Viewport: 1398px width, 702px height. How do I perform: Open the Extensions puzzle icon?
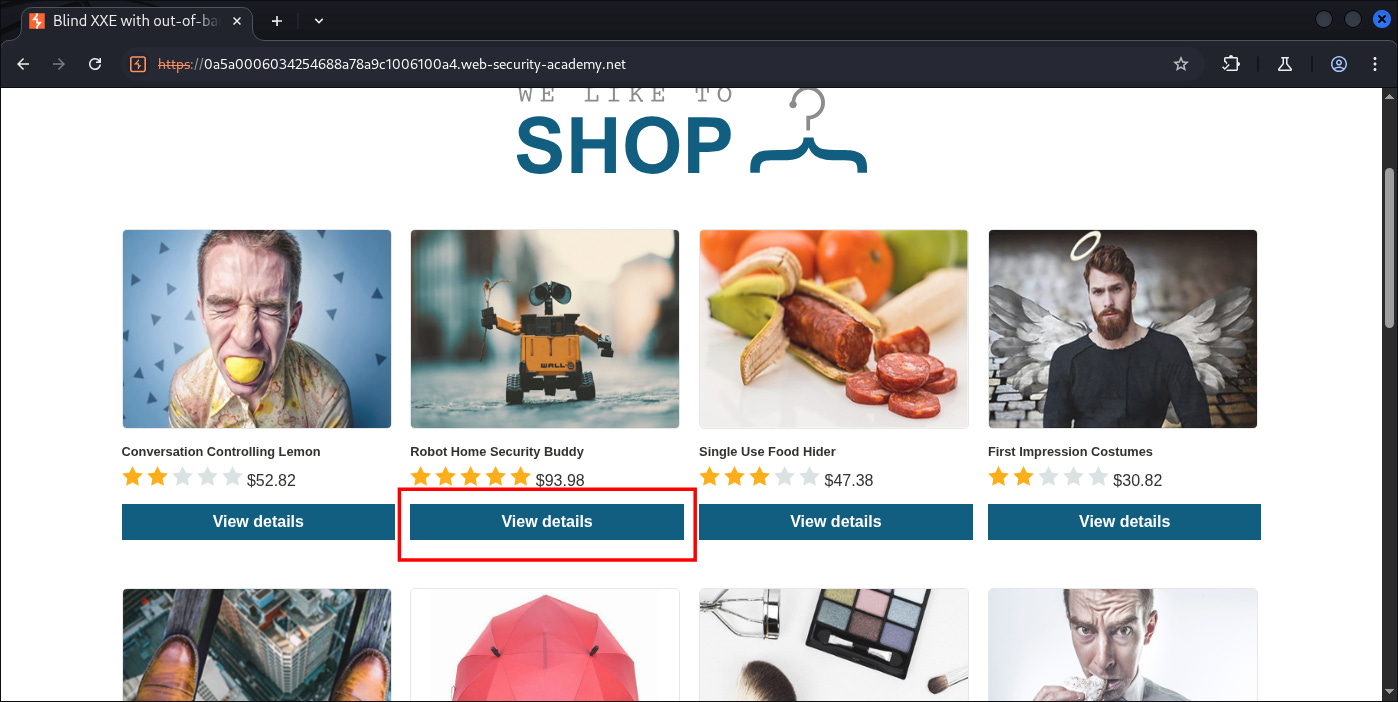tap(1231, 64)
